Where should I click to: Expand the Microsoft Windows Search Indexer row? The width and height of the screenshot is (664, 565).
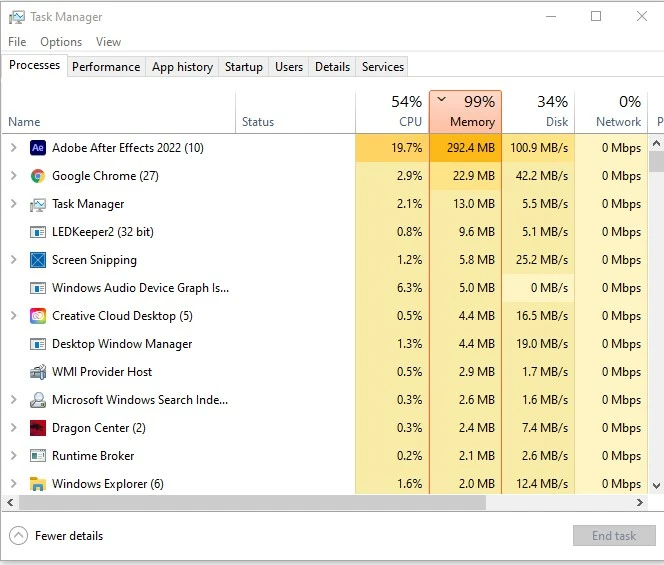(x=14, y=399)
